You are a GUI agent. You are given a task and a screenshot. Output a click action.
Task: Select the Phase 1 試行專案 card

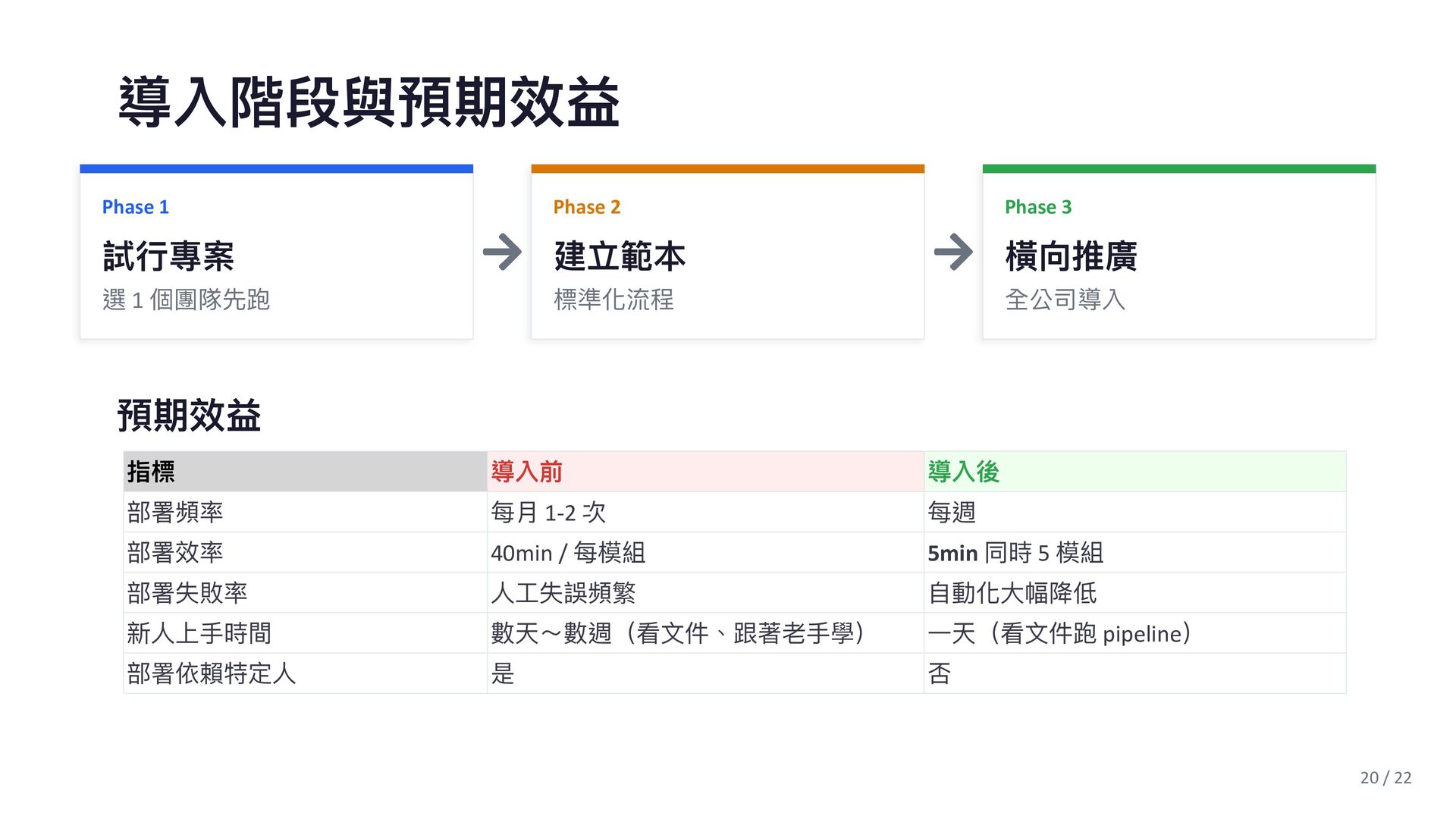pyautogui.click(x=276, y=256)
